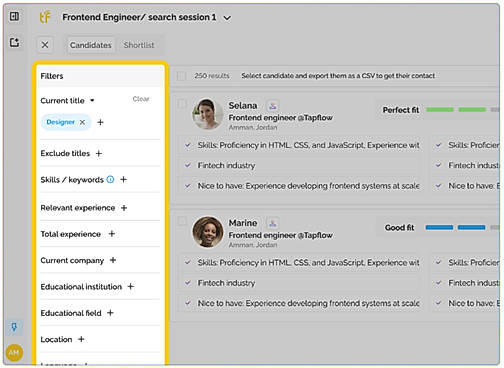This screenshot has height=368, width=504.
Task: Click the Exclude titles label
Action: coord(65,153)
